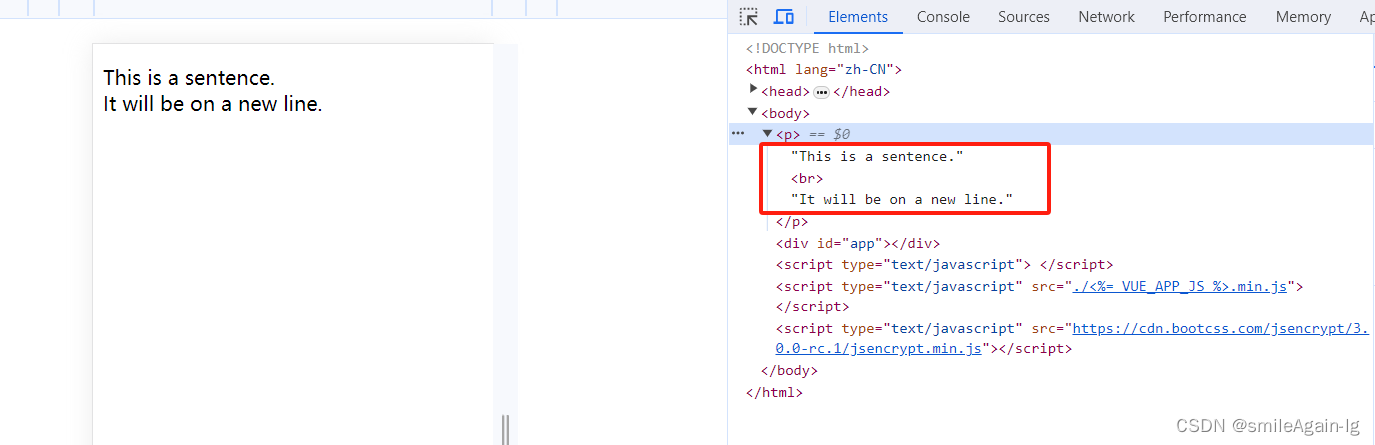1375x445 pixels.
Task: Expand the collapsed head ellipsis badge
Action: (x=821, y=92)
